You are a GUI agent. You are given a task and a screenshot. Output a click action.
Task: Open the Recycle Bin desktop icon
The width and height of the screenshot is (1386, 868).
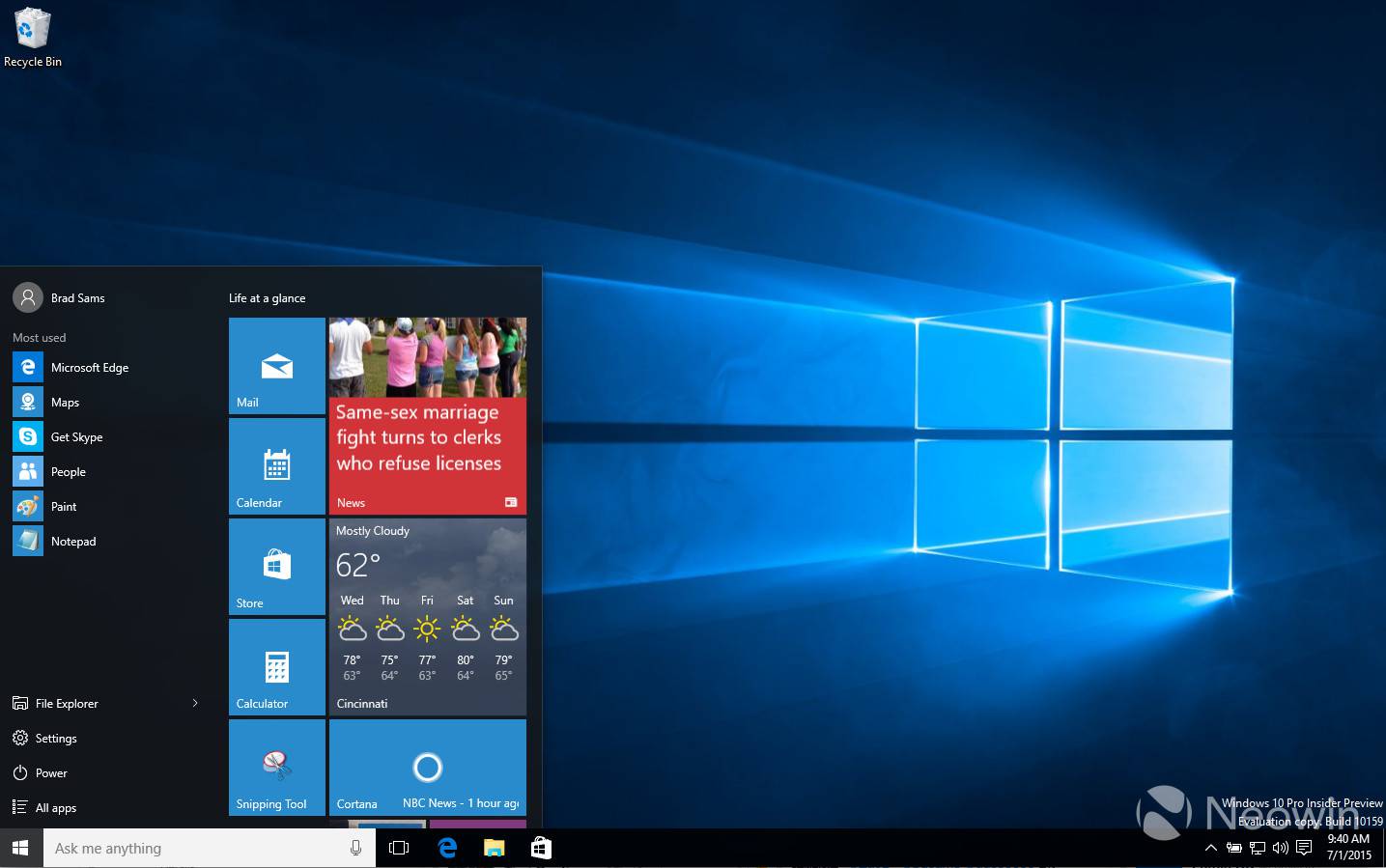[32, 39]
